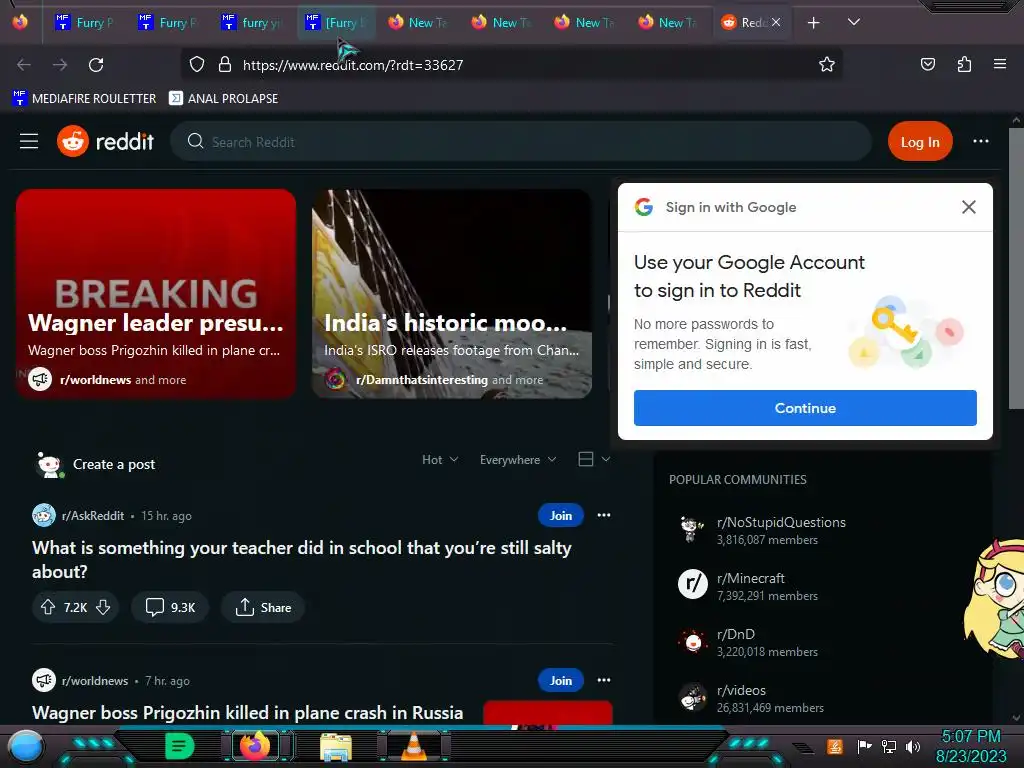This screenshot has width=1024, height=768.
Task: Open the Firefox application menu
Action: [999, 64]
